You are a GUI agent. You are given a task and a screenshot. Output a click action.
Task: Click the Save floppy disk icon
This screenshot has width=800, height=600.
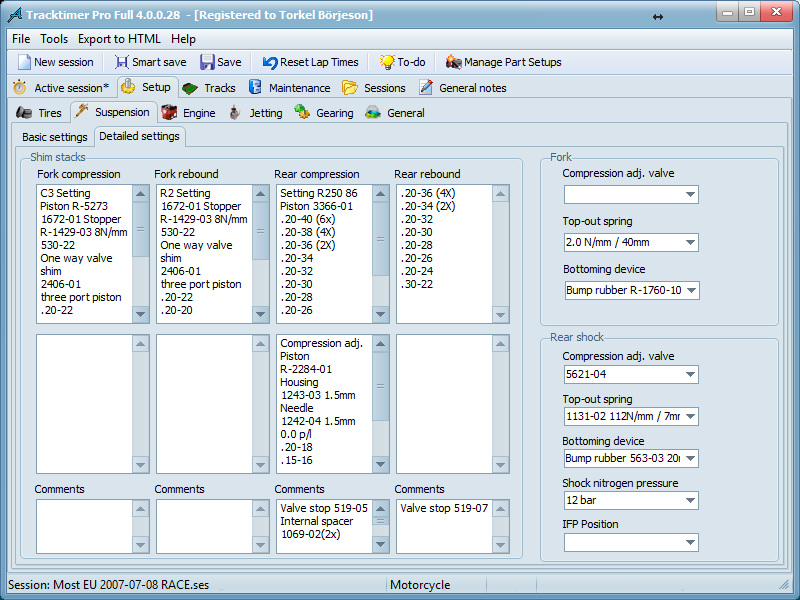click(x=207, y=62)
